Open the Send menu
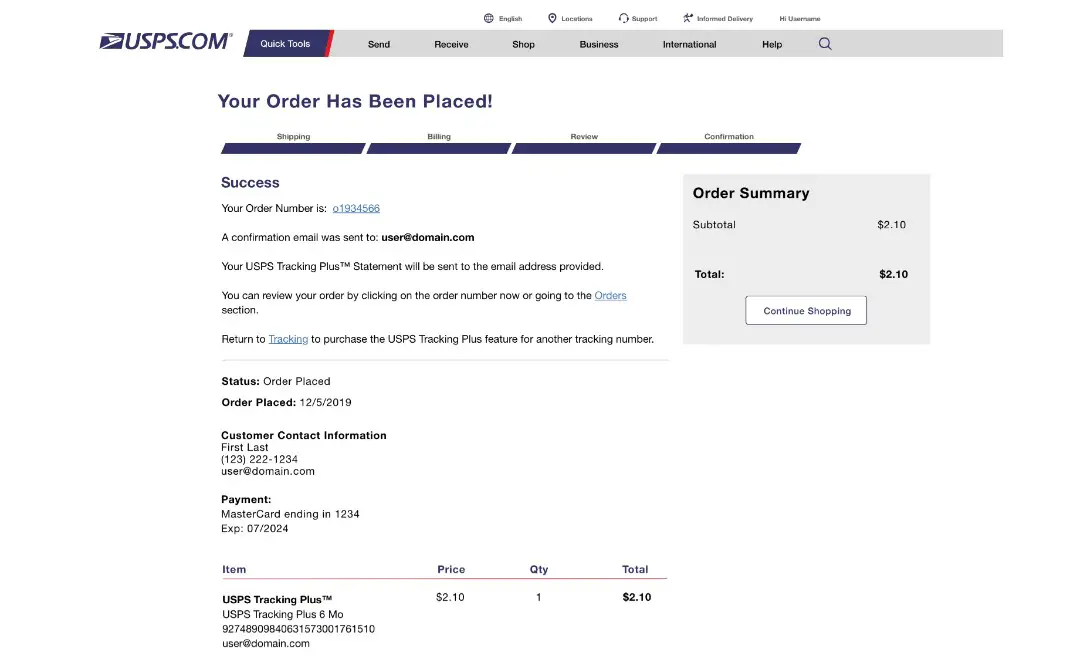This screenshot has width=1077, height=666. click(378, 44)
